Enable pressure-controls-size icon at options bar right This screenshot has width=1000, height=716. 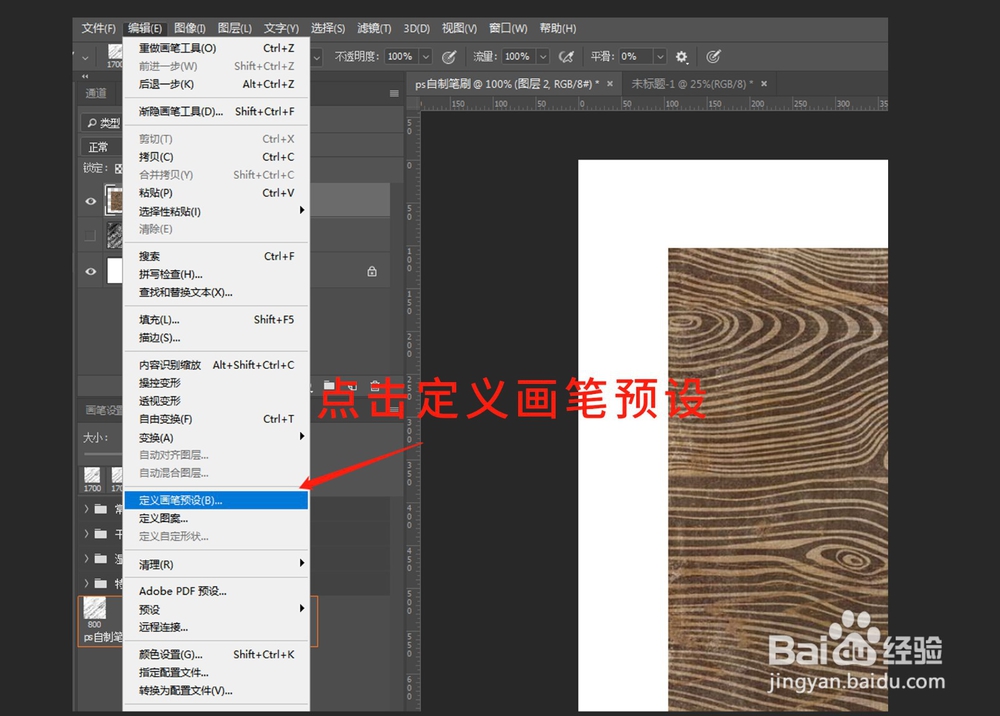(713, 57)
